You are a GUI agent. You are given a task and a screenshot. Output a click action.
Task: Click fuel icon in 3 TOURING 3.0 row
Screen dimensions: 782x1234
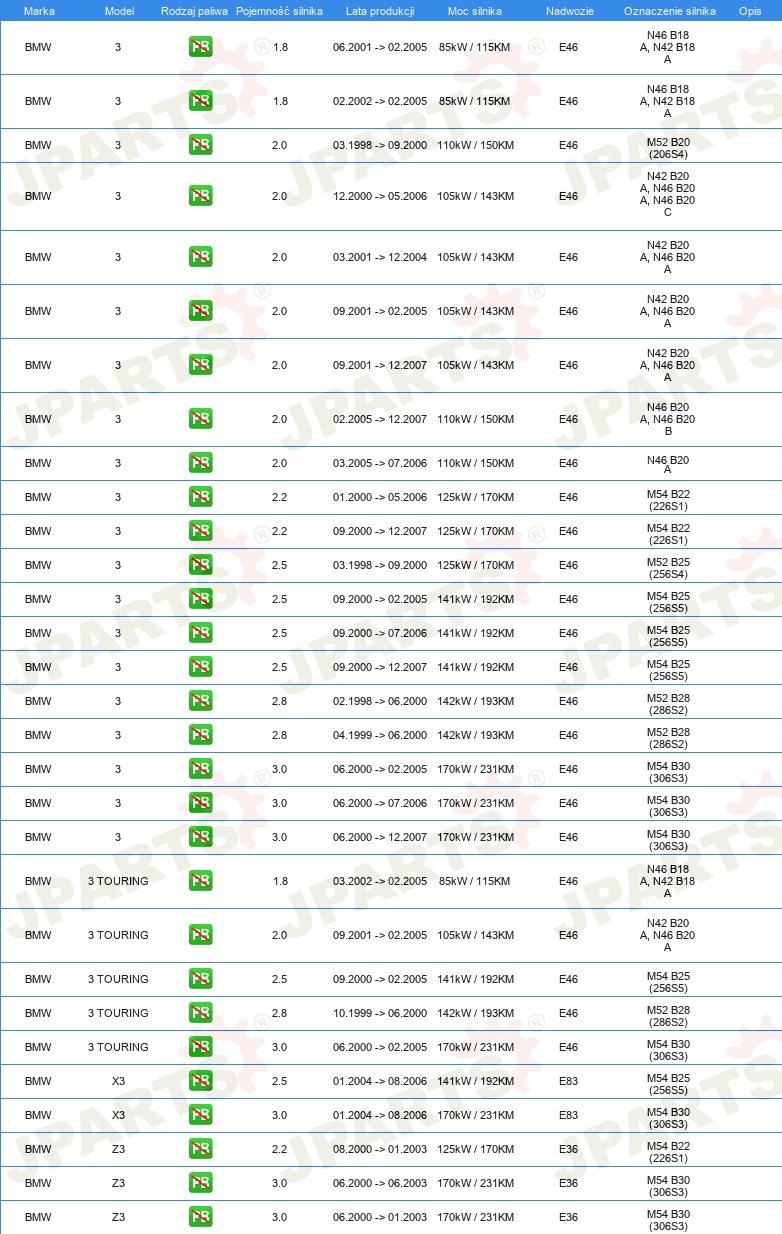(201, 1047)
